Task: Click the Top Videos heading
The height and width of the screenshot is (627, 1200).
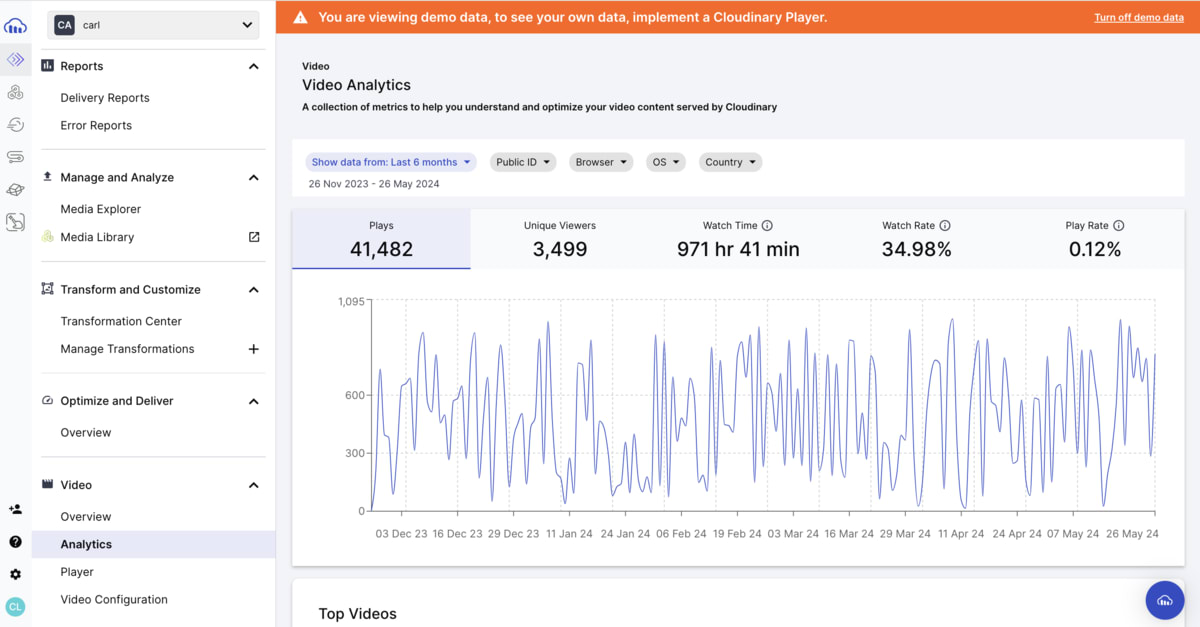Action: (358, 614)
